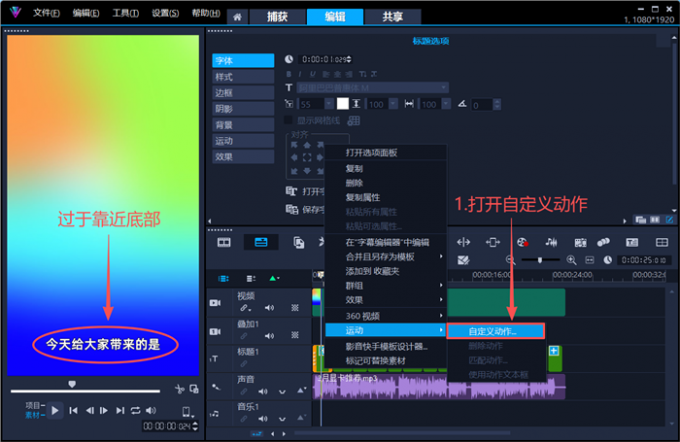
Task: Click the grid line options icon
Action: pyautogui.click(x=353, y=121)
